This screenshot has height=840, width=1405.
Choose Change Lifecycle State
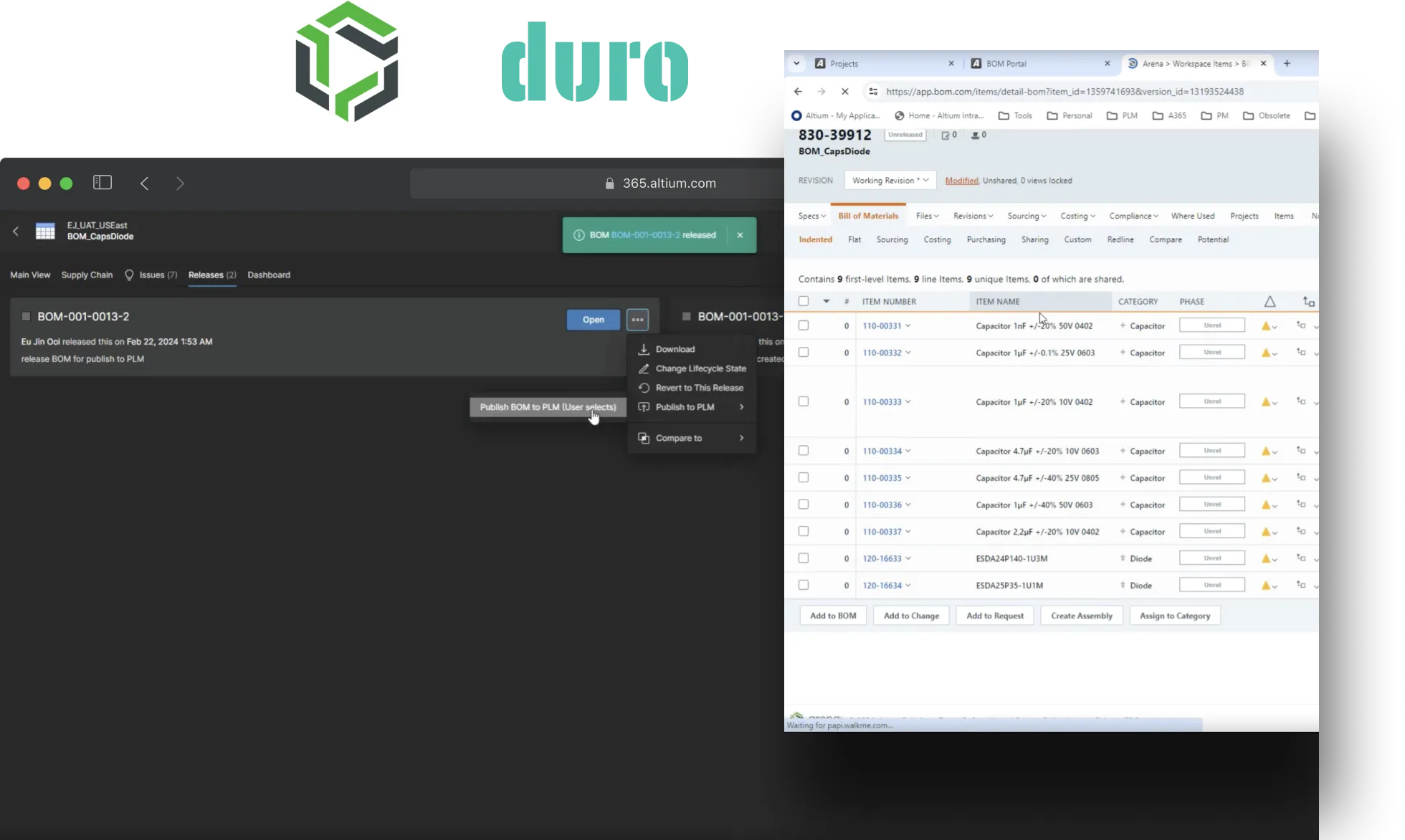[x=692, y=368]
